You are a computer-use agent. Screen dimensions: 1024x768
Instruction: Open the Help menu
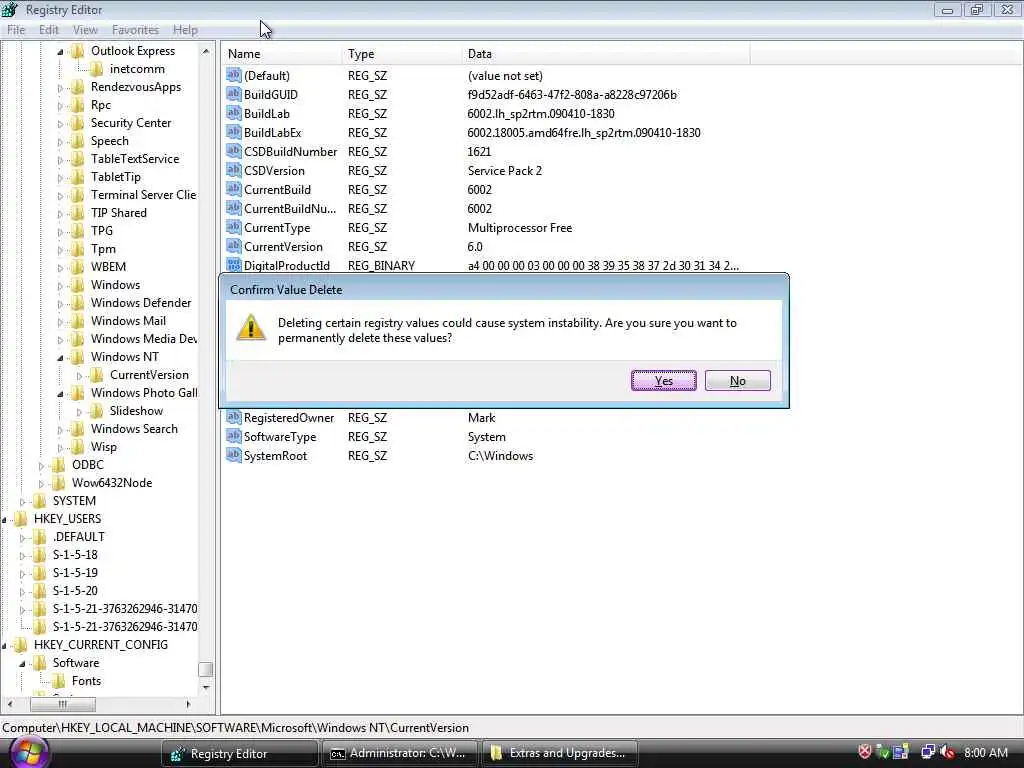coord(185,30)
